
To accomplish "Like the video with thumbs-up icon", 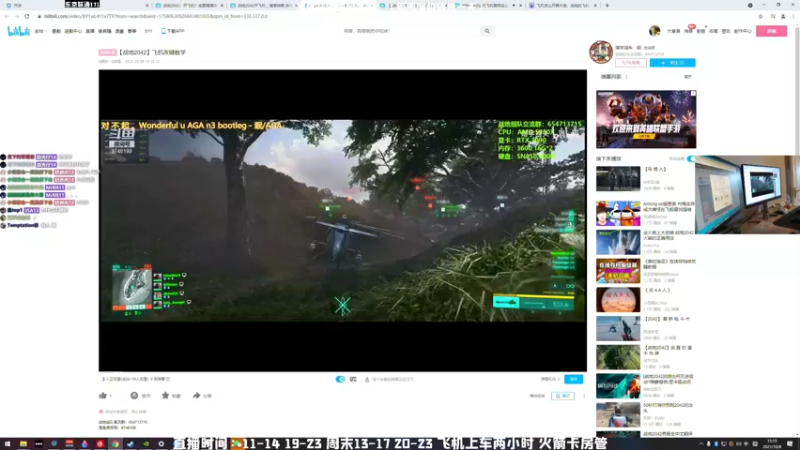I will [x=103, y=395].
